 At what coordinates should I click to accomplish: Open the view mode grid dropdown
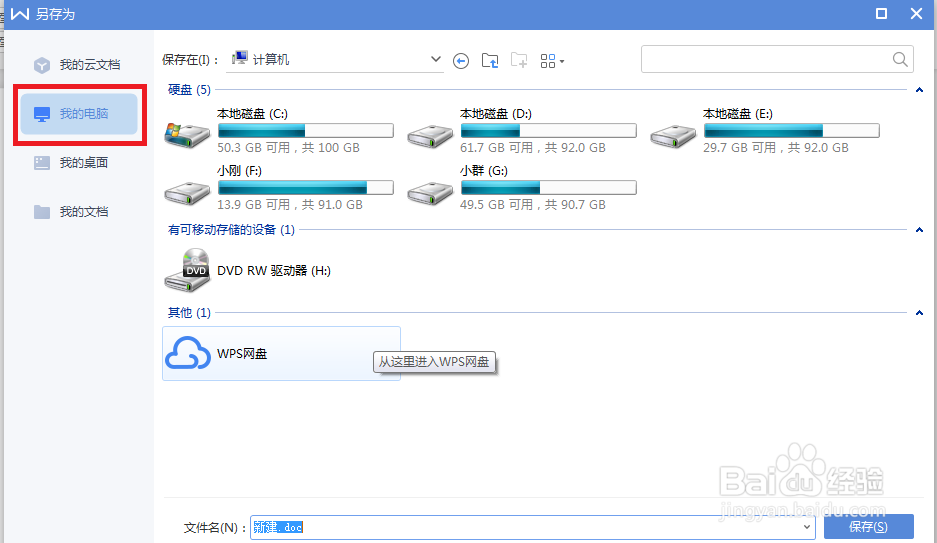click(x=552, y=61)
